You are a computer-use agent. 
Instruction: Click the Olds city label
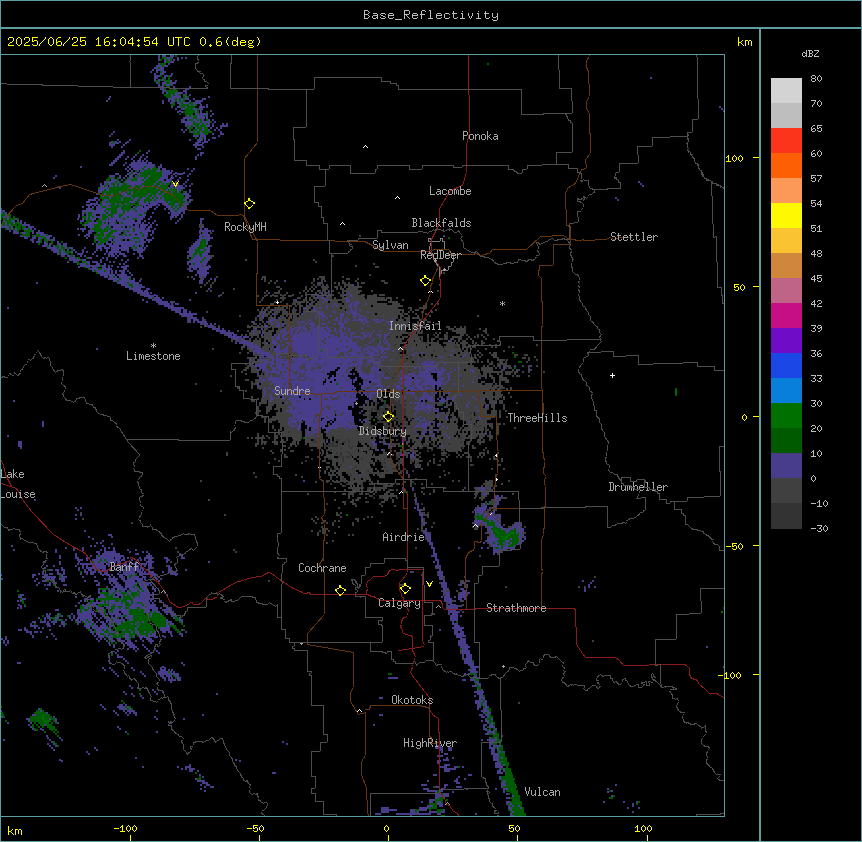pos(388,394)
